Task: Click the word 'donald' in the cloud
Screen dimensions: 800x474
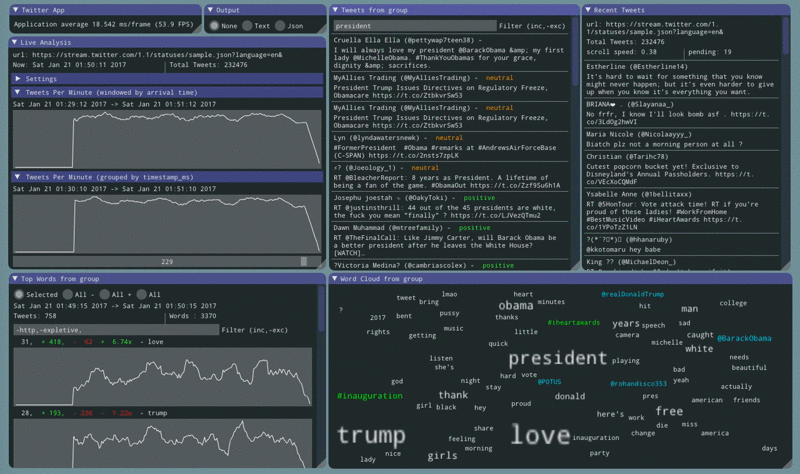Action: [569, 396]
